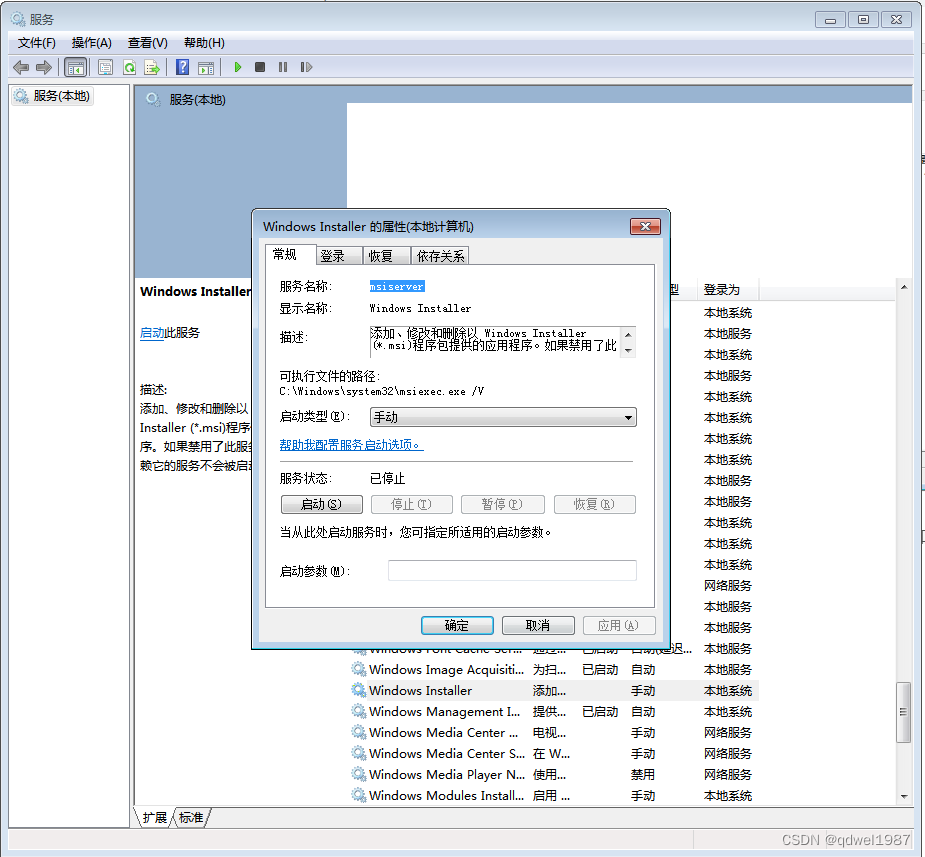Click the Pause Service toolbar icon
This screenshot has height=857, width=925.
tap(283, 67)
